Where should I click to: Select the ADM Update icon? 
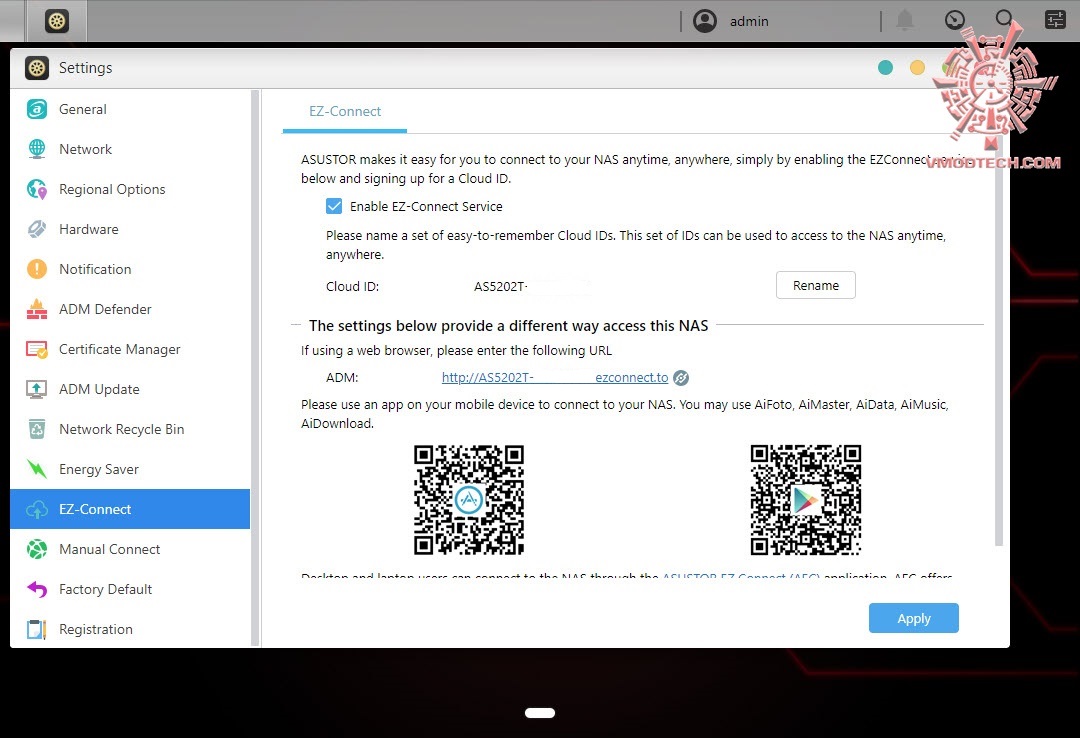[37, 389]
